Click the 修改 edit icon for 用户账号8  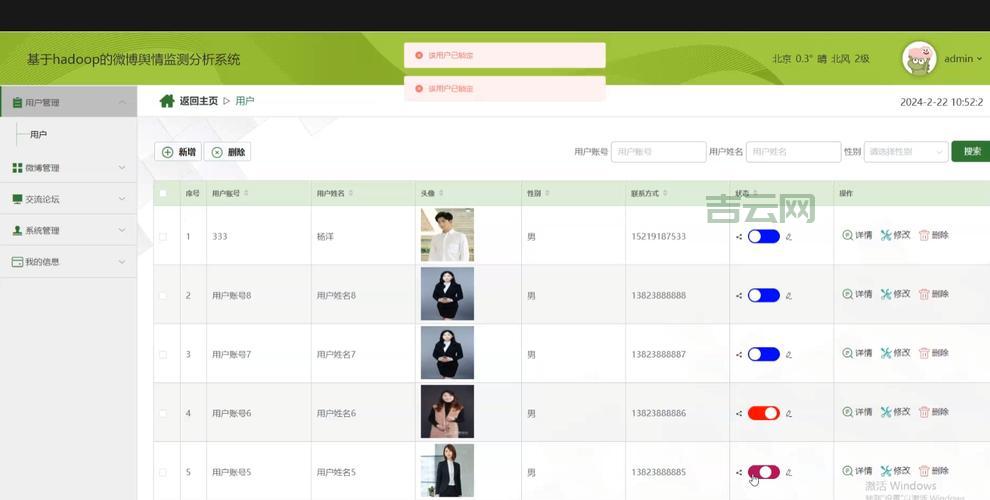point(886,294)
